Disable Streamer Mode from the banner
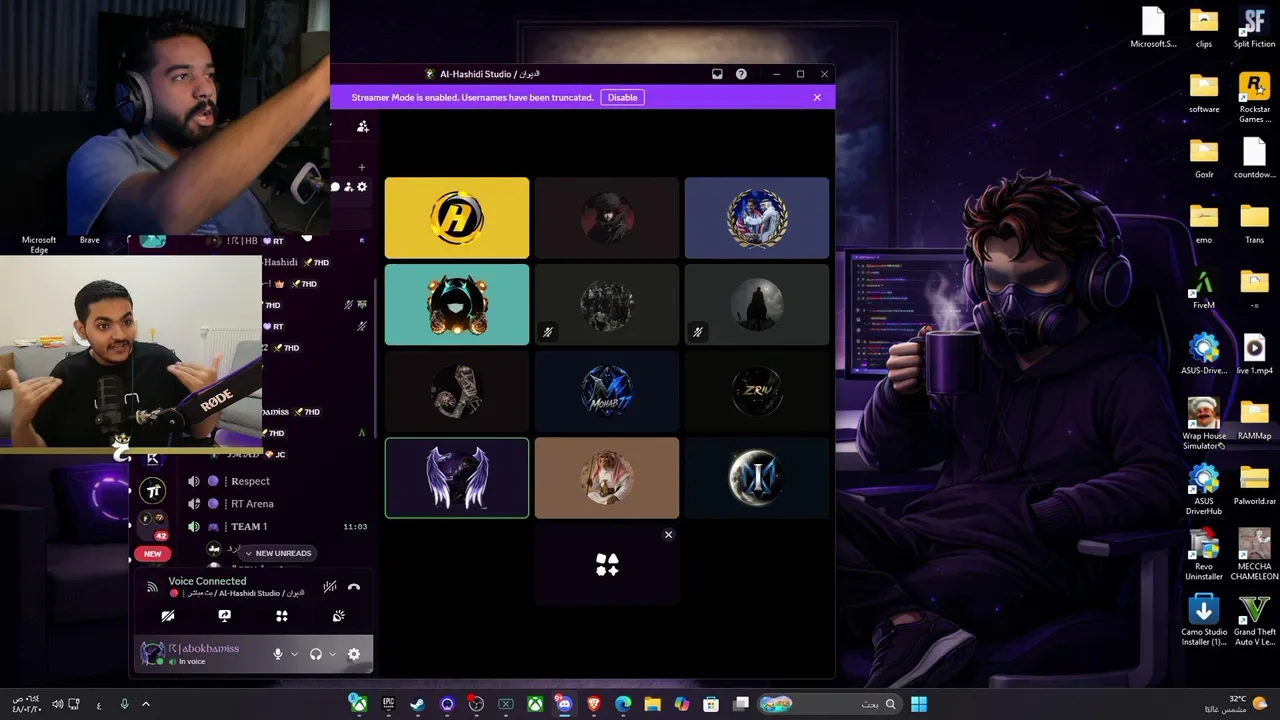Screen dimensions: 1280x720 622,97
